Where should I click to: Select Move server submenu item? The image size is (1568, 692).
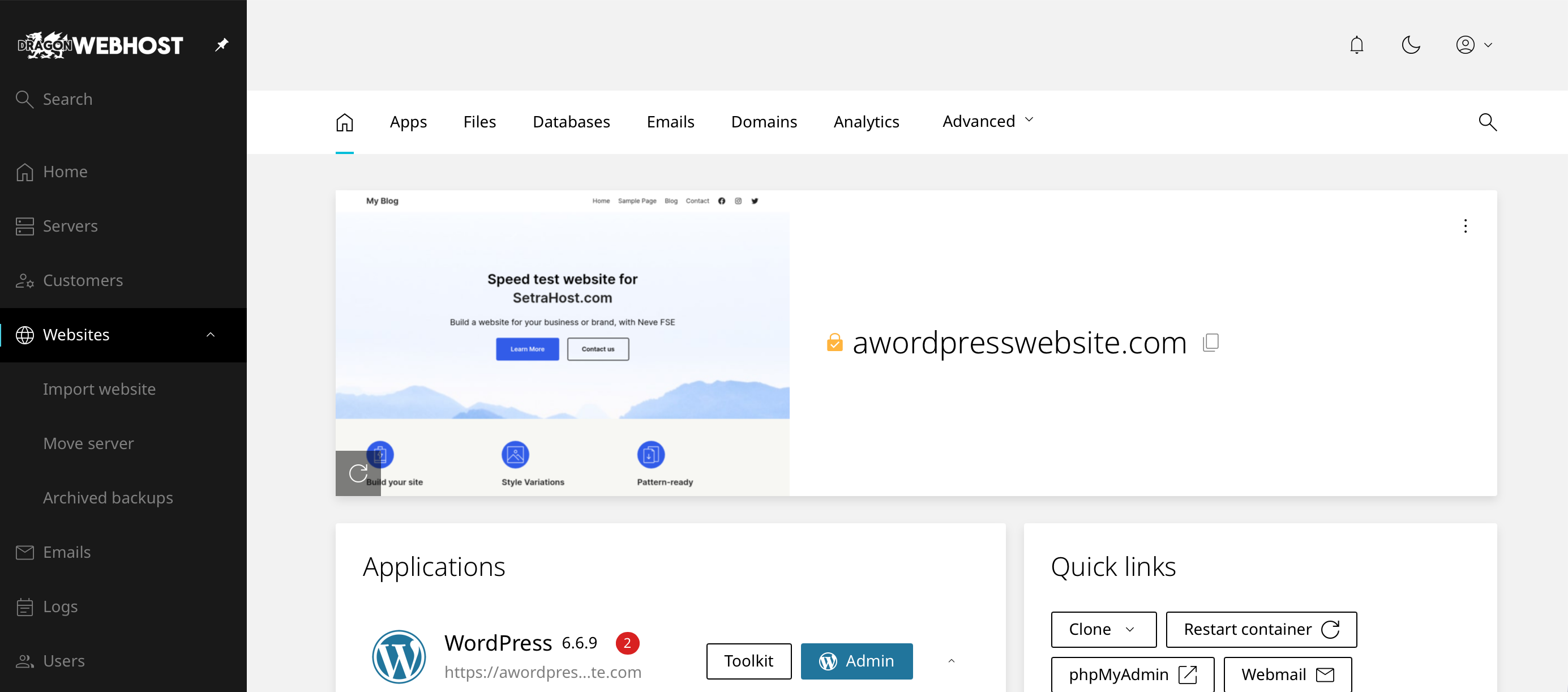pos(88,443)
